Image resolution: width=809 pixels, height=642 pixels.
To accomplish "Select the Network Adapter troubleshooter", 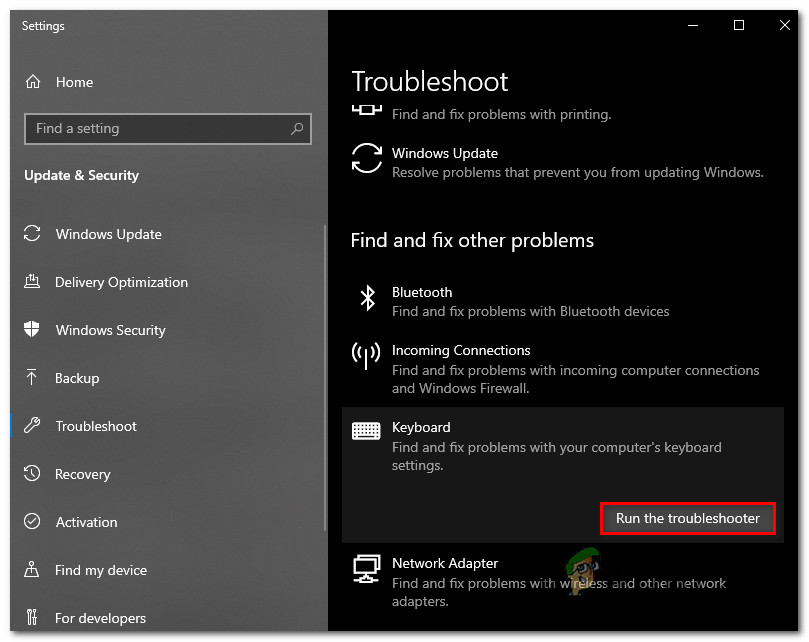I will click(x=563, y=582).
